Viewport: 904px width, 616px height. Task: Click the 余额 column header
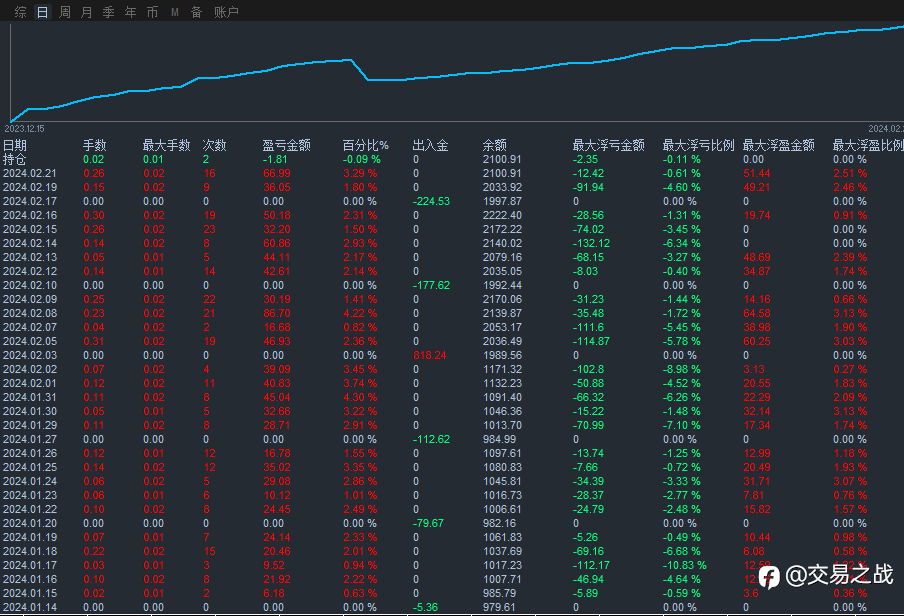(x=494, y=145)
